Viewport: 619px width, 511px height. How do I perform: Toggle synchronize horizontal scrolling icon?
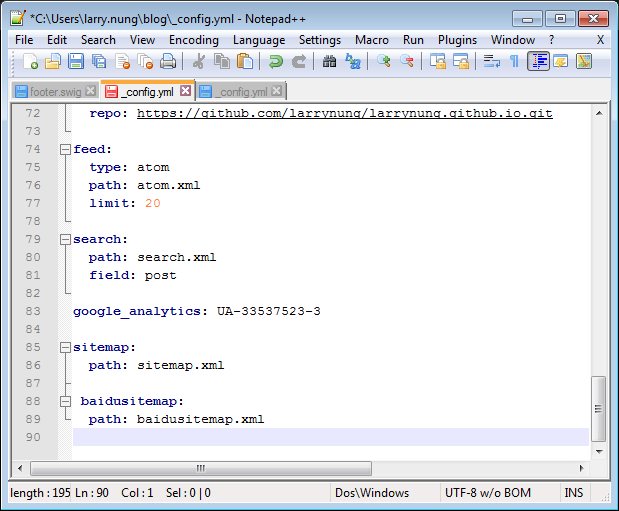[461, 62]
